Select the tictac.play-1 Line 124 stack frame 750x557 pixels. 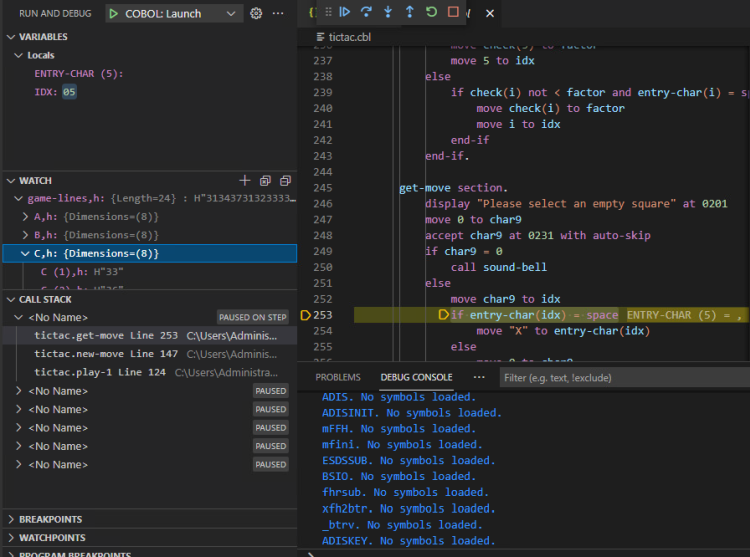pyautogui.click(x=88, y=372)
